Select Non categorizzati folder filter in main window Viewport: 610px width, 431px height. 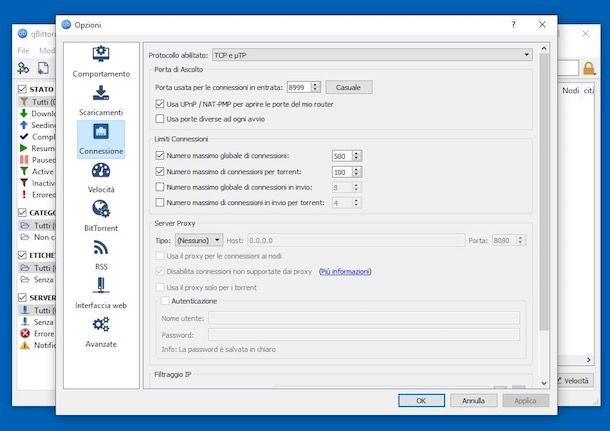coord(38,237)
